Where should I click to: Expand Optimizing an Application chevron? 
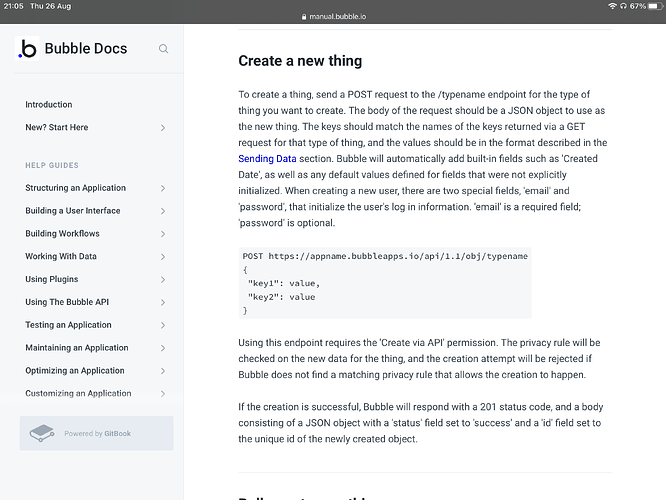point(163,371)
